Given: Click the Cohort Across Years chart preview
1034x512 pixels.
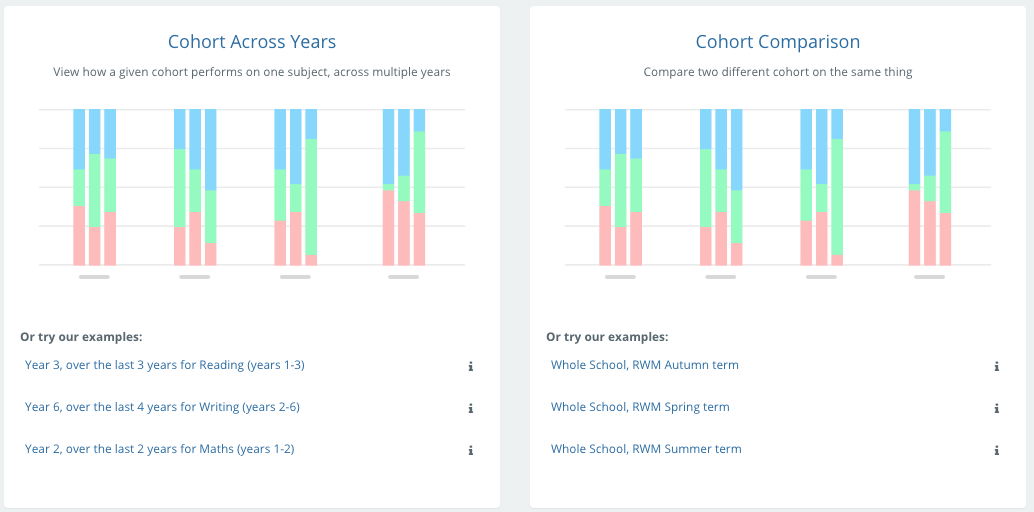Looking at the screenshot, I should [x=252, y=190].
